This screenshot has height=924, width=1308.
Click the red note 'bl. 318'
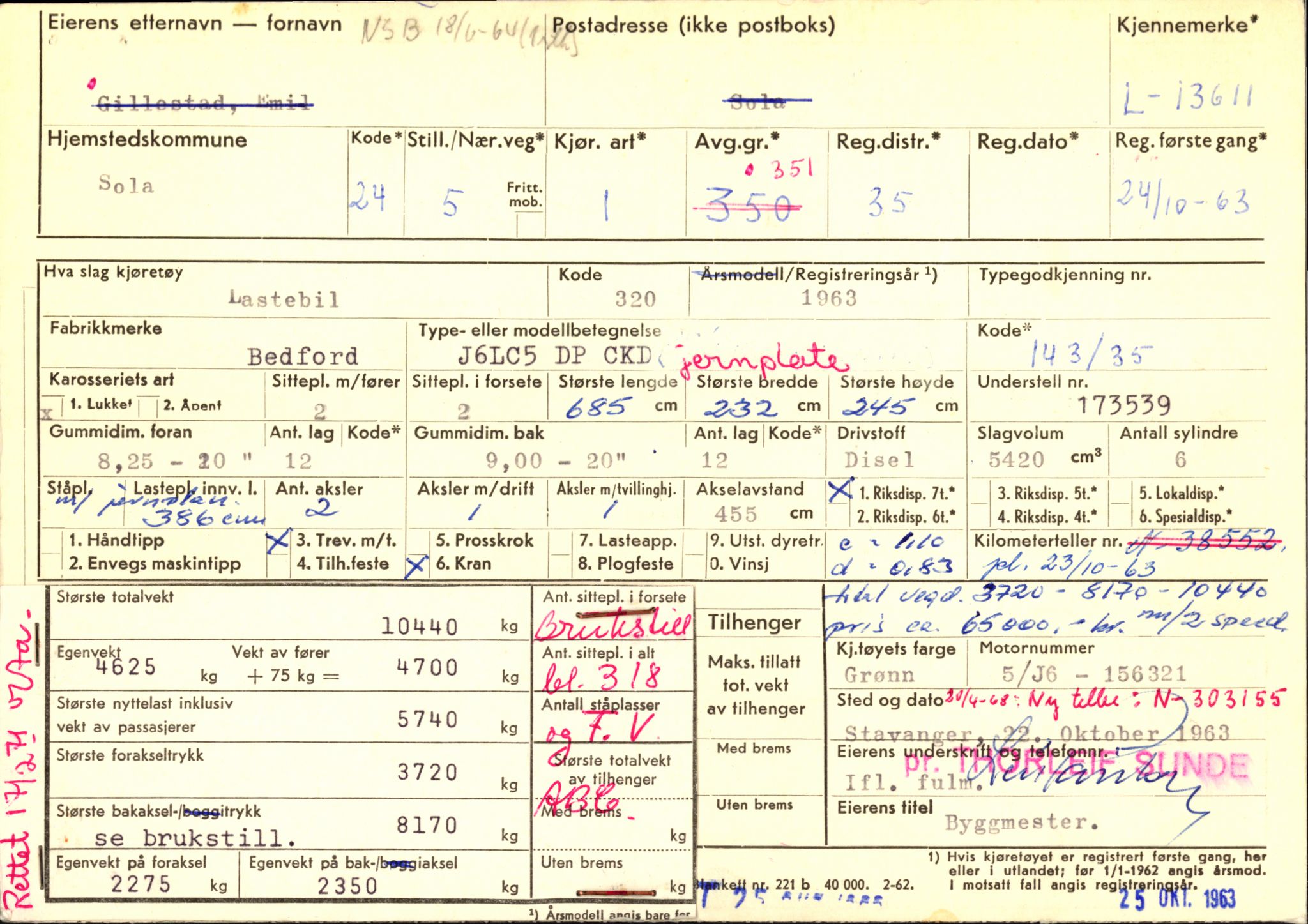click(602, 677)
